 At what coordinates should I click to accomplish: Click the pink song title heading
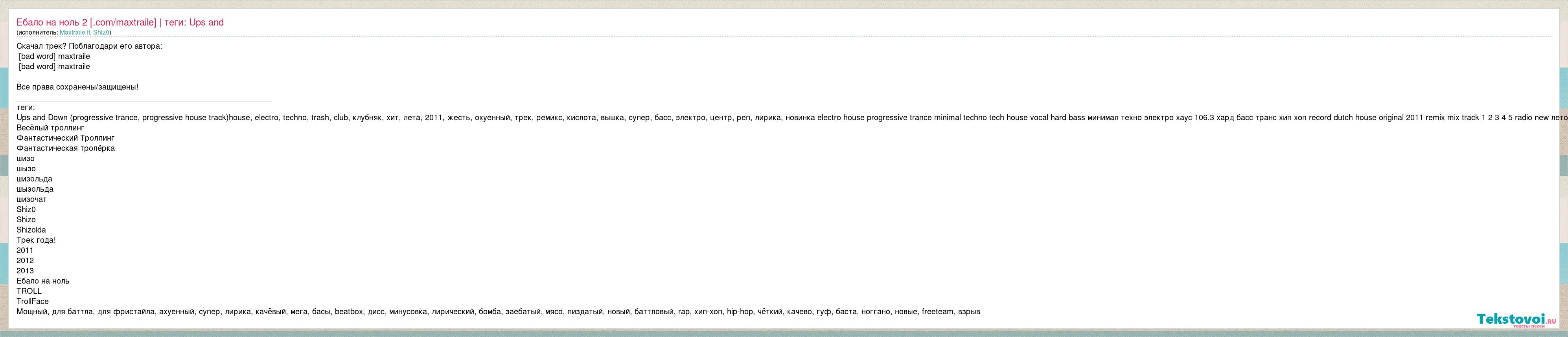coord(120,22)
